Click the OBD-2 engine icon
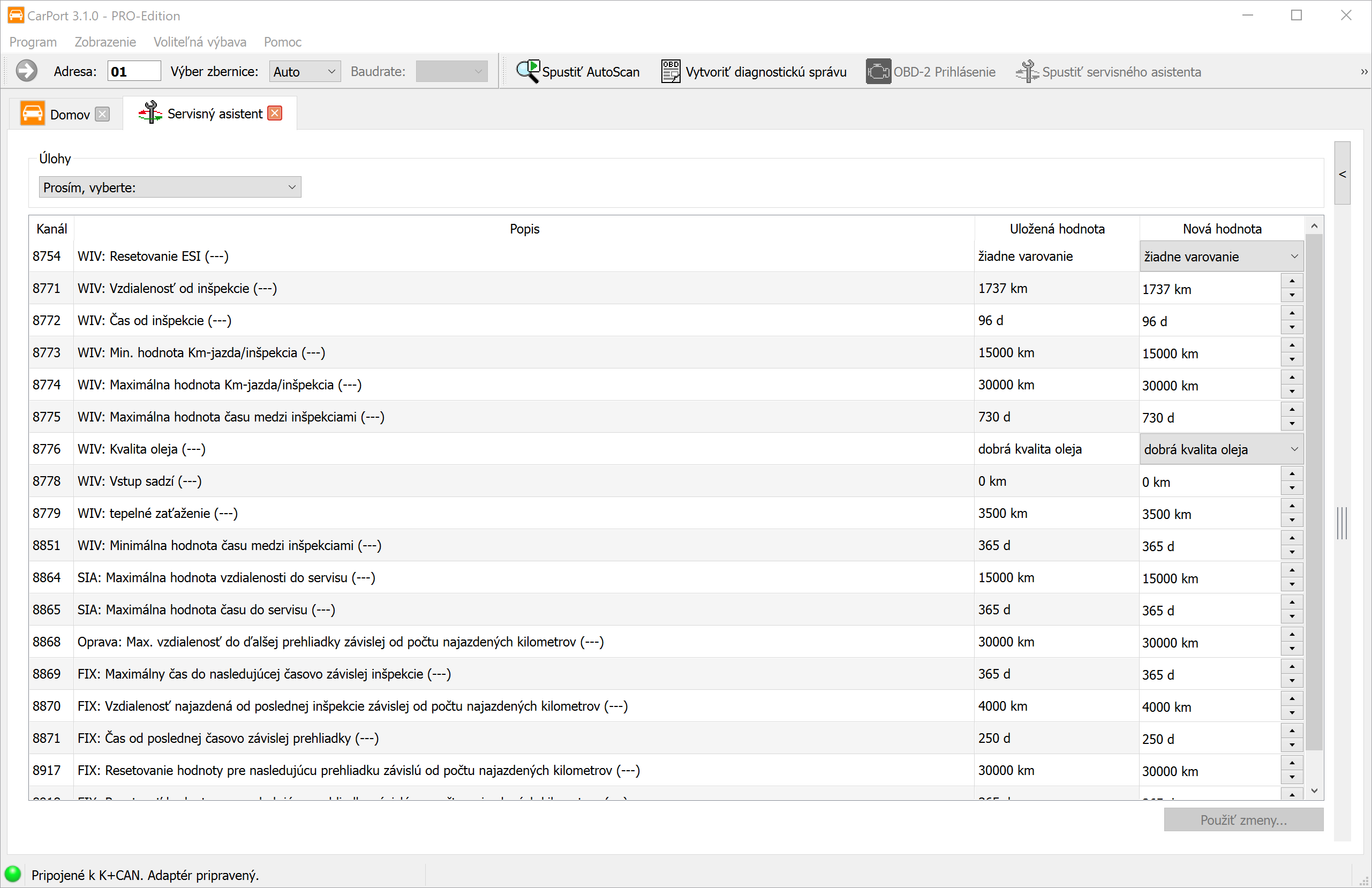1372x888 pixels. coord(877,72)
